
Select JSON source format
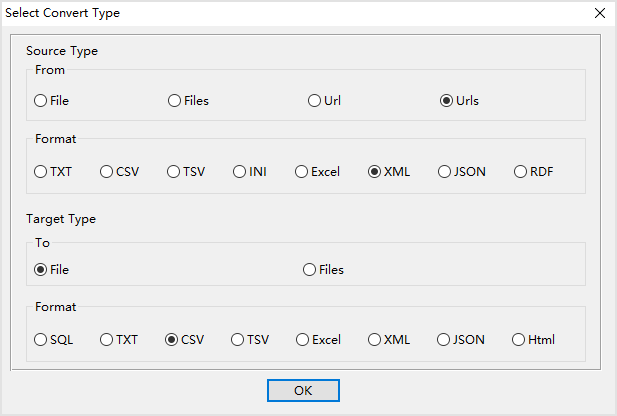[444, 172]
